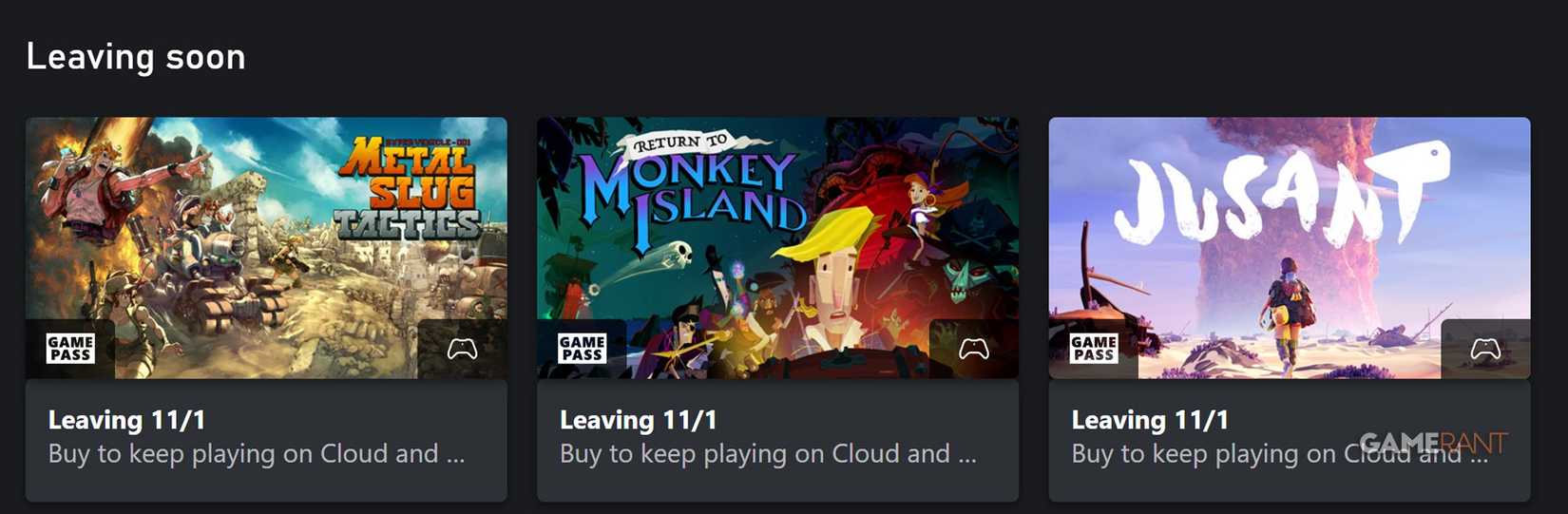Click the Metal Slug Tactics logo title

pos(411,187)
